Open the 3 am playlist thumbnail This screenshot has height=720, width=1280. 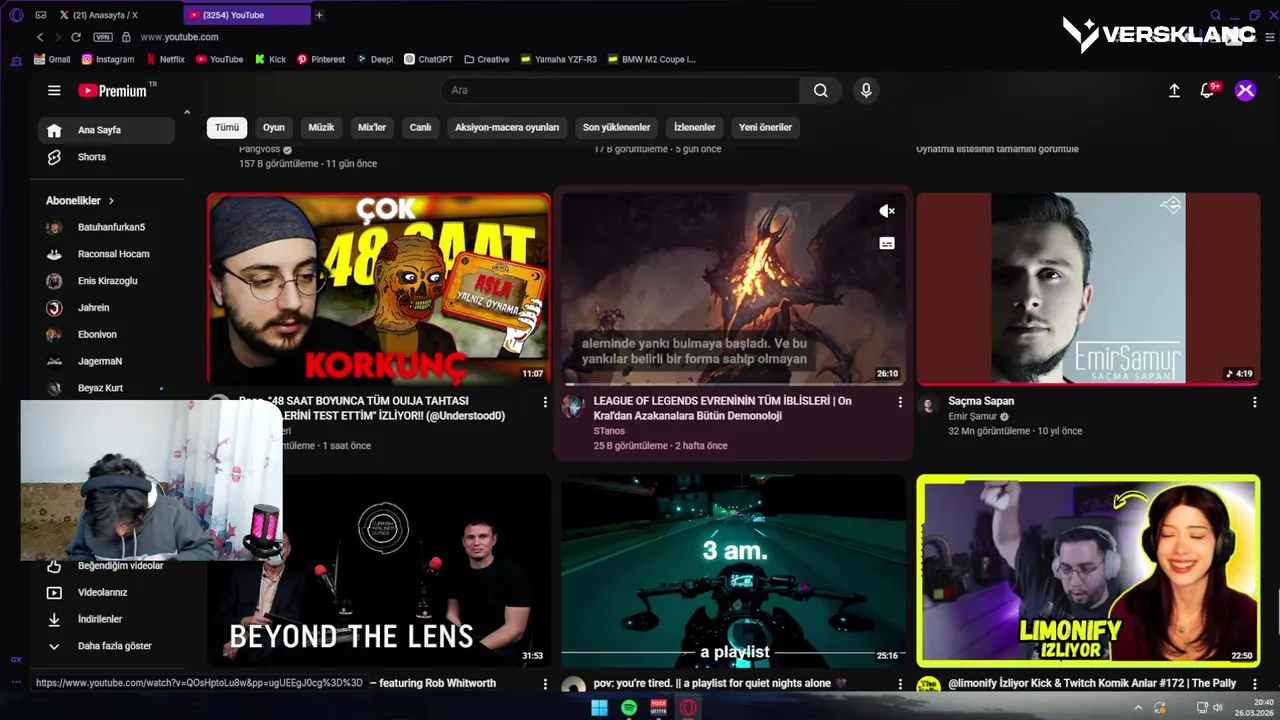(733, 571)
